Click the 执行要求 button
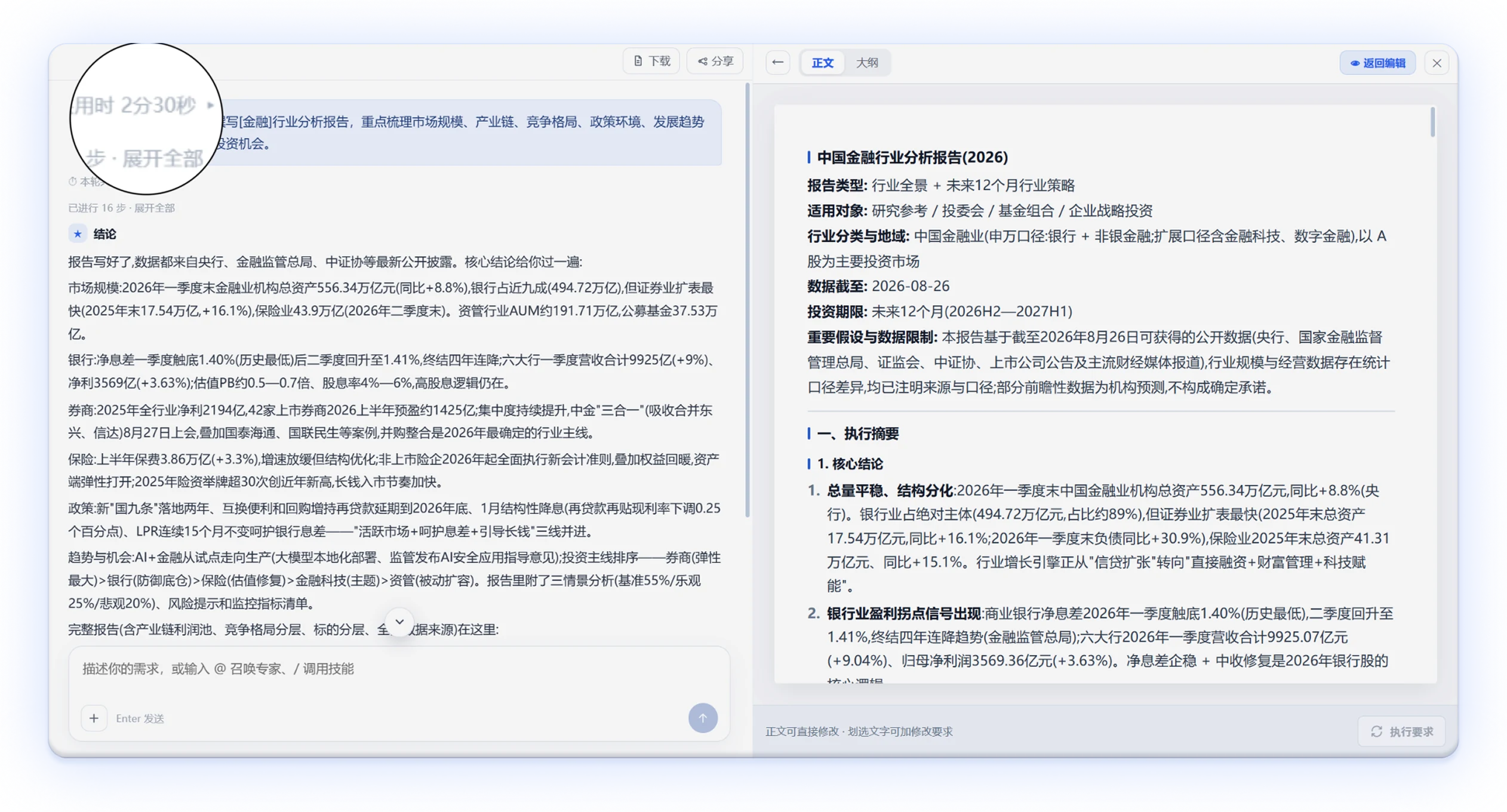The image size is (1507, 812). pos(1402,732)
